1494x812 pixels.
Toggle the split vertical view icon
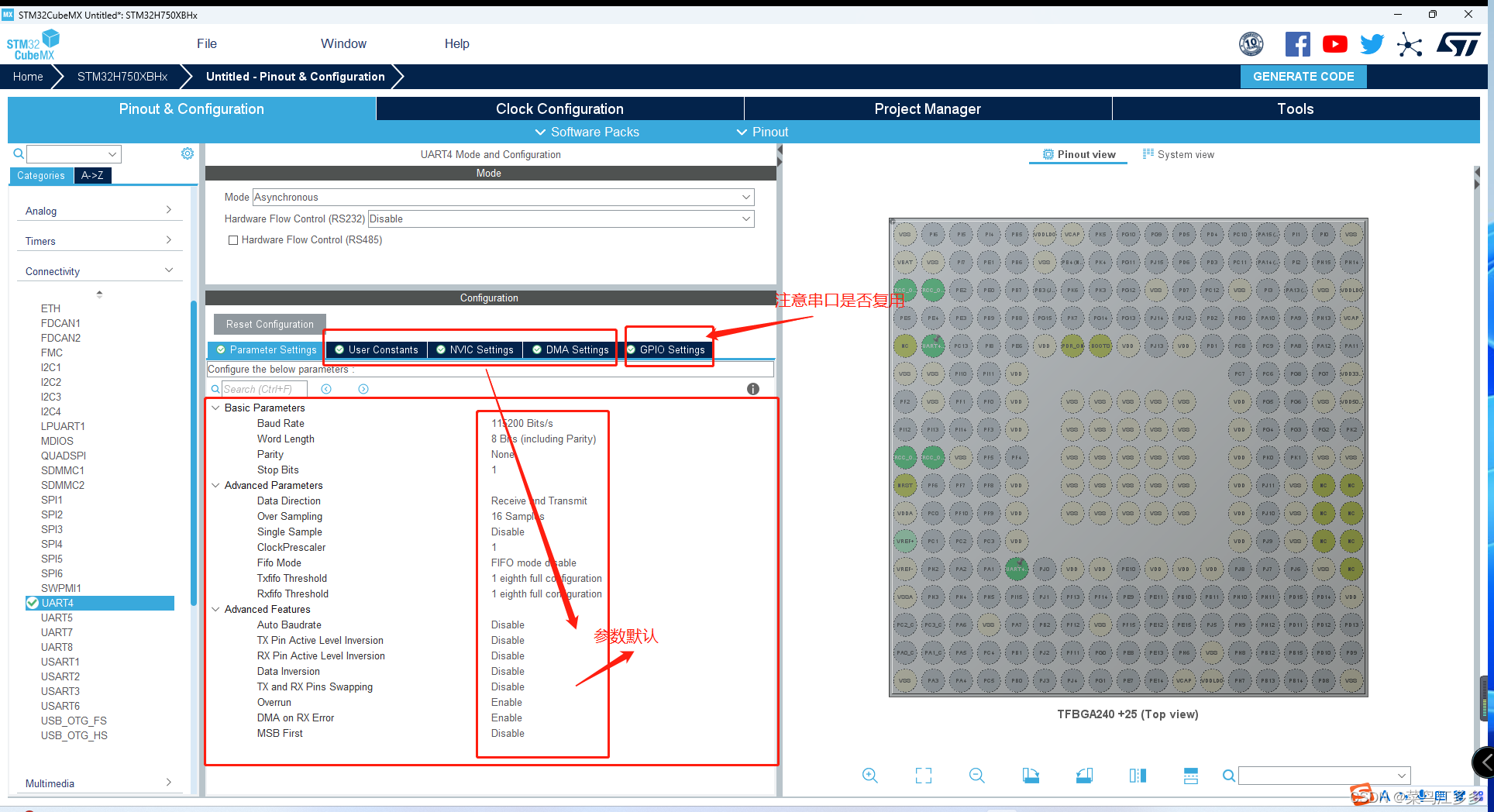[x=1138, y=776]
